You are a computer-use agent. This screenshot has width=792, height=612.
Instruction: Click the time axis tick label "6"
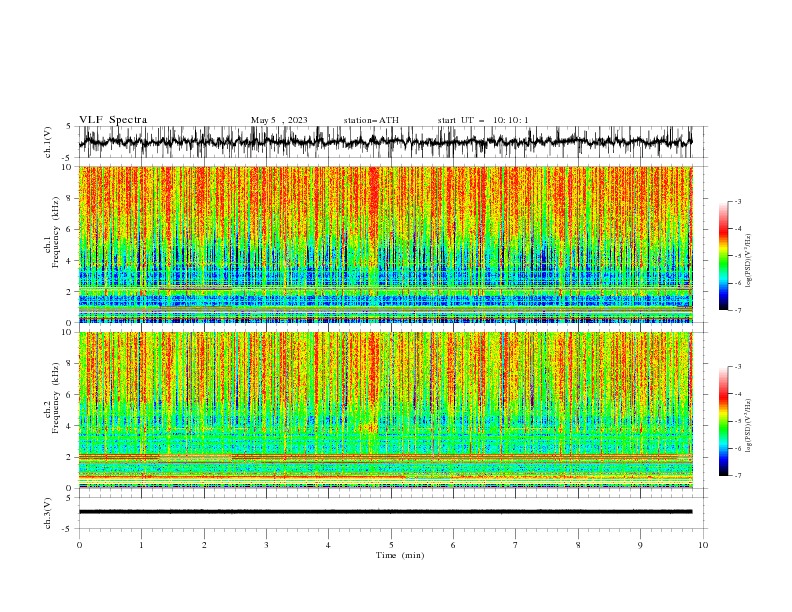453,545
